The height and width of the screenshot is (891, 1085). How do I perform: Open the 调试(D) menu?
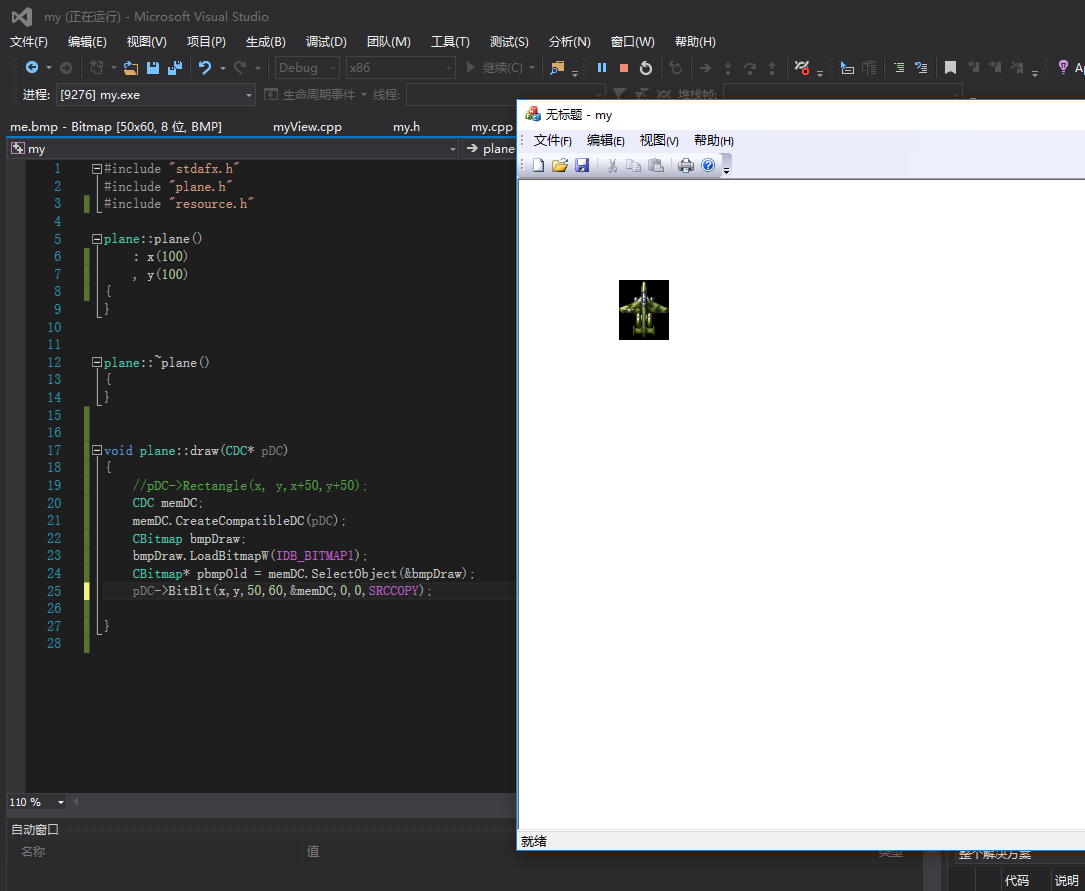click(x=326, y=42)
